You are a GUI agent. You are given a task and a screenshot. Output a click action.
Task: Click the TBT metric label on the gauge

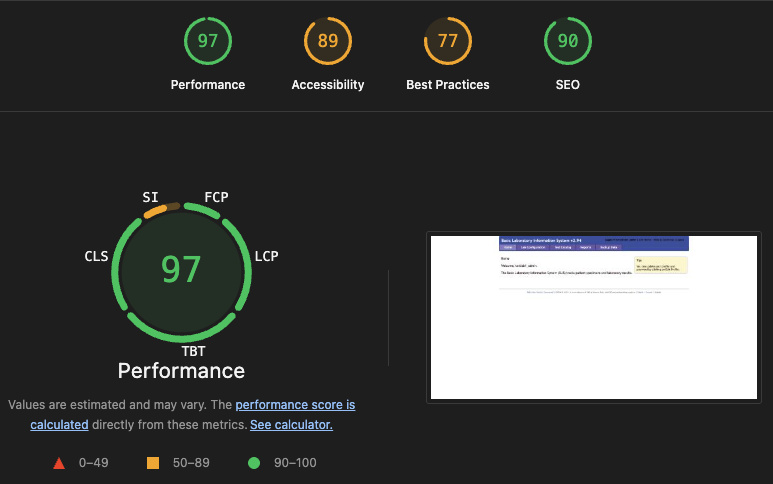pos(193,351)
